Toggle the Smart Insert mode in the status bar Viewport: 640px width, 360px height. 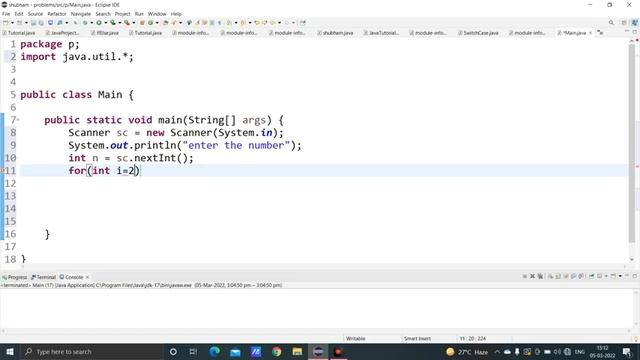pos(417,338)
